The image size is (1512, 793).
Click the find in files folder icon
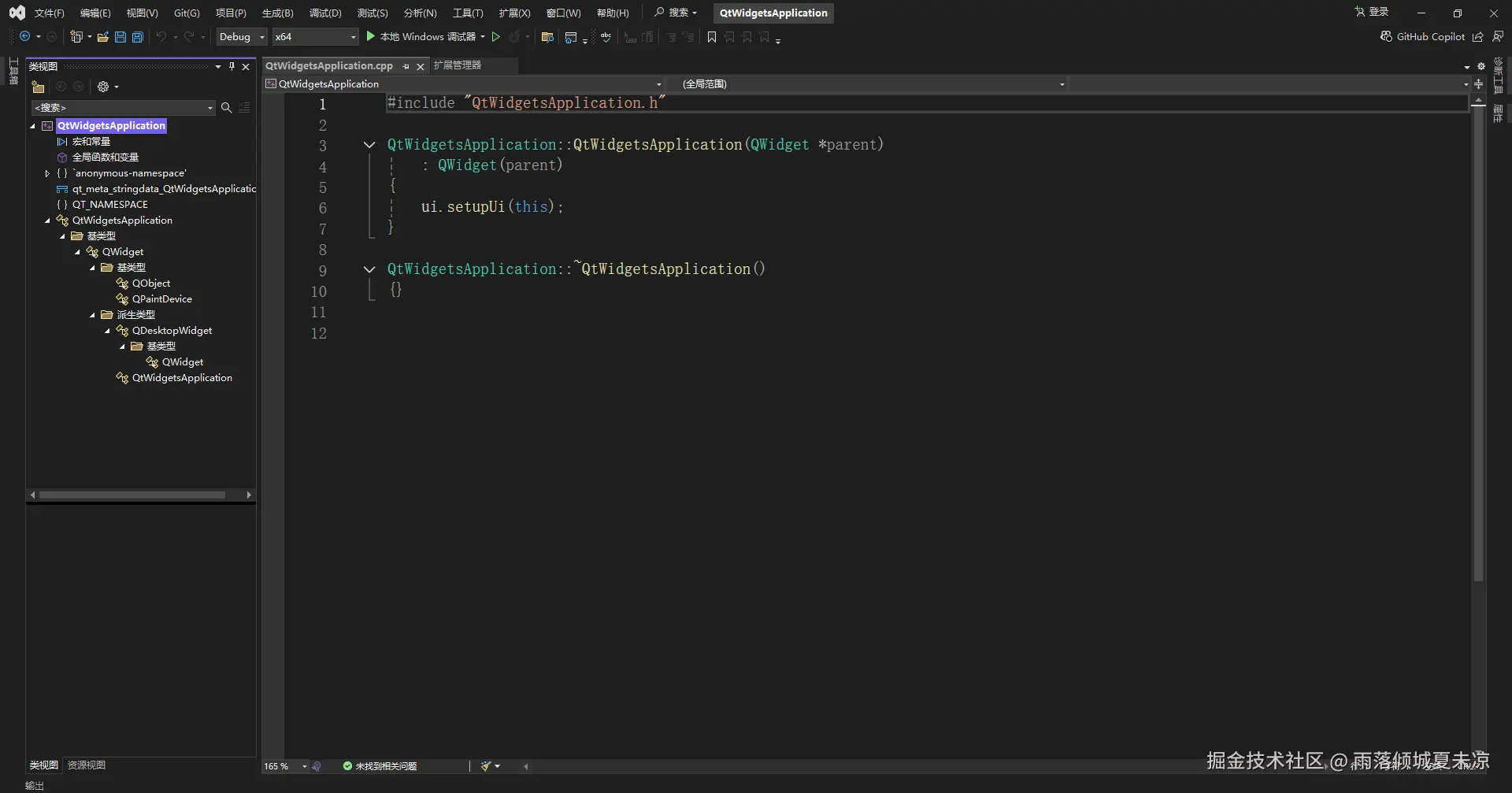point(547,37)
